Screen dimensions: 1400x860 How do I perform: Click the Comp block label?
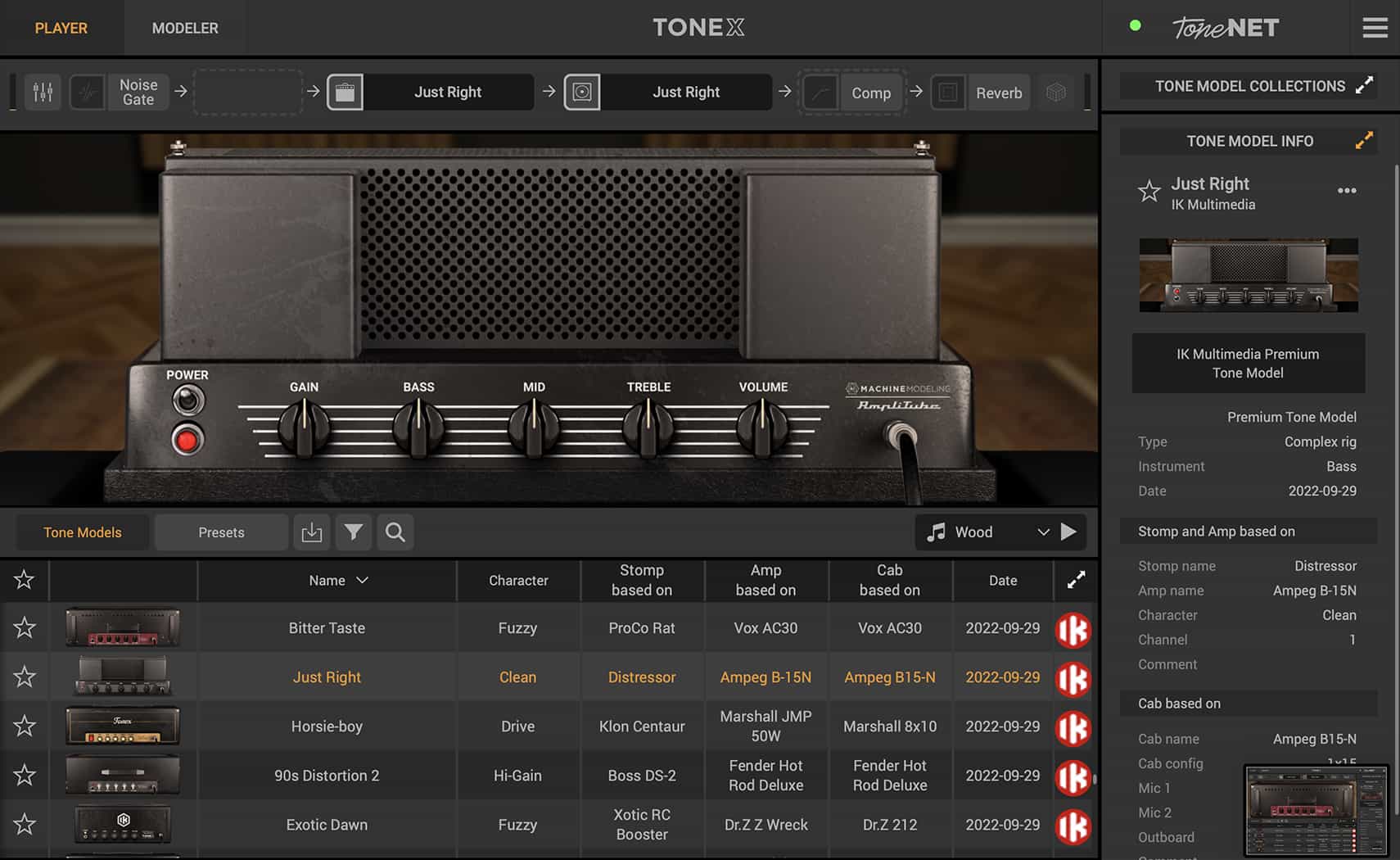pos(871,93)
